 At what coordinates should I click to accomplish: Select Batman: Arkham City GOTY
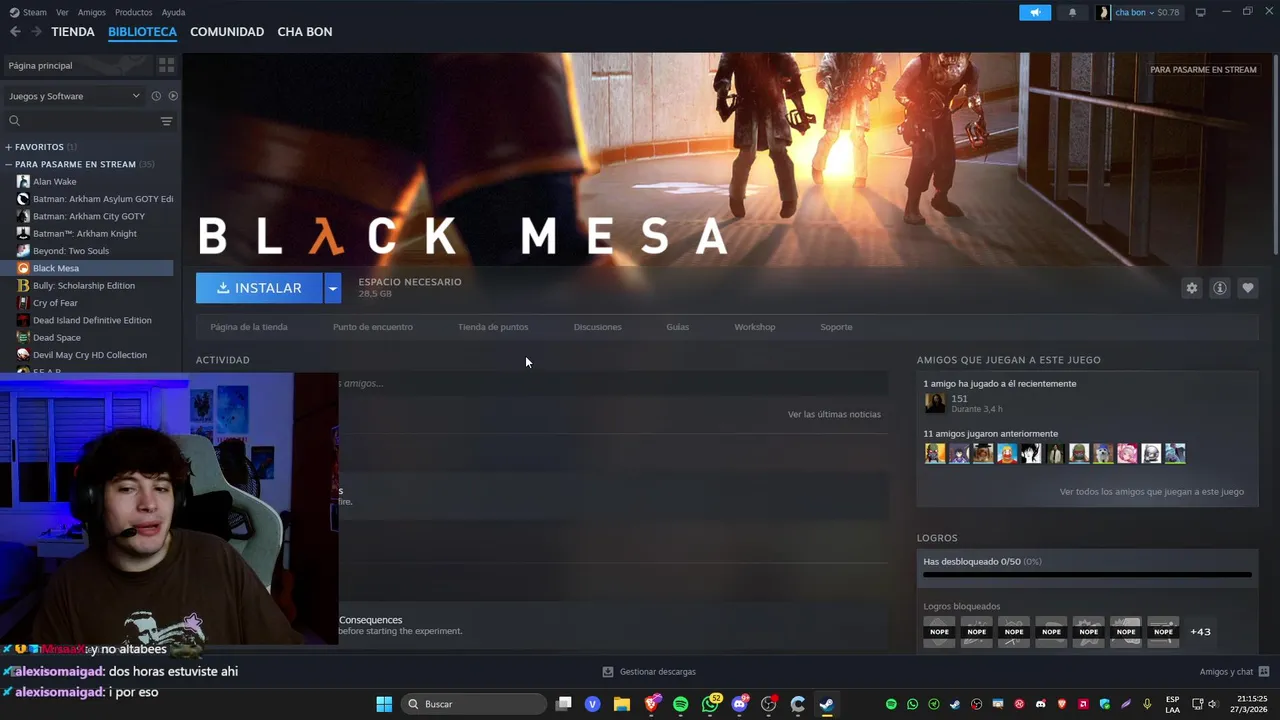tap(88, 216)
